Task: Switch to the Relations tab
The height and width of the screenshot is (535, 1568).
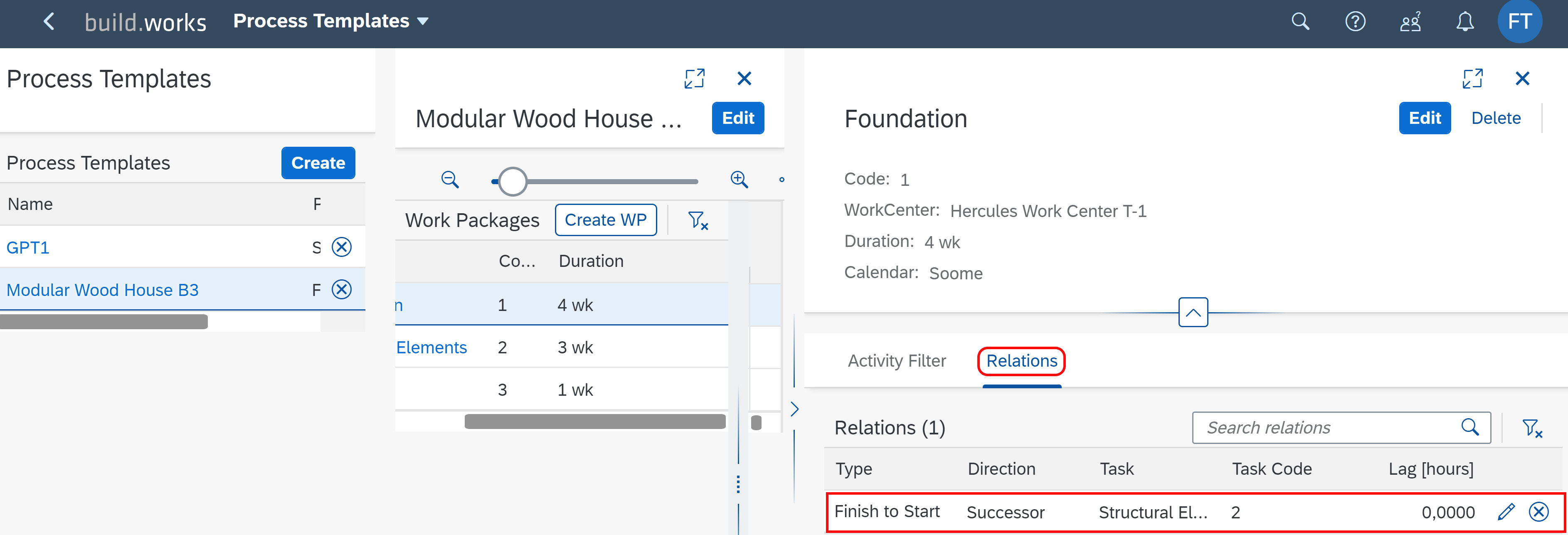Action: coord(1021,361)
